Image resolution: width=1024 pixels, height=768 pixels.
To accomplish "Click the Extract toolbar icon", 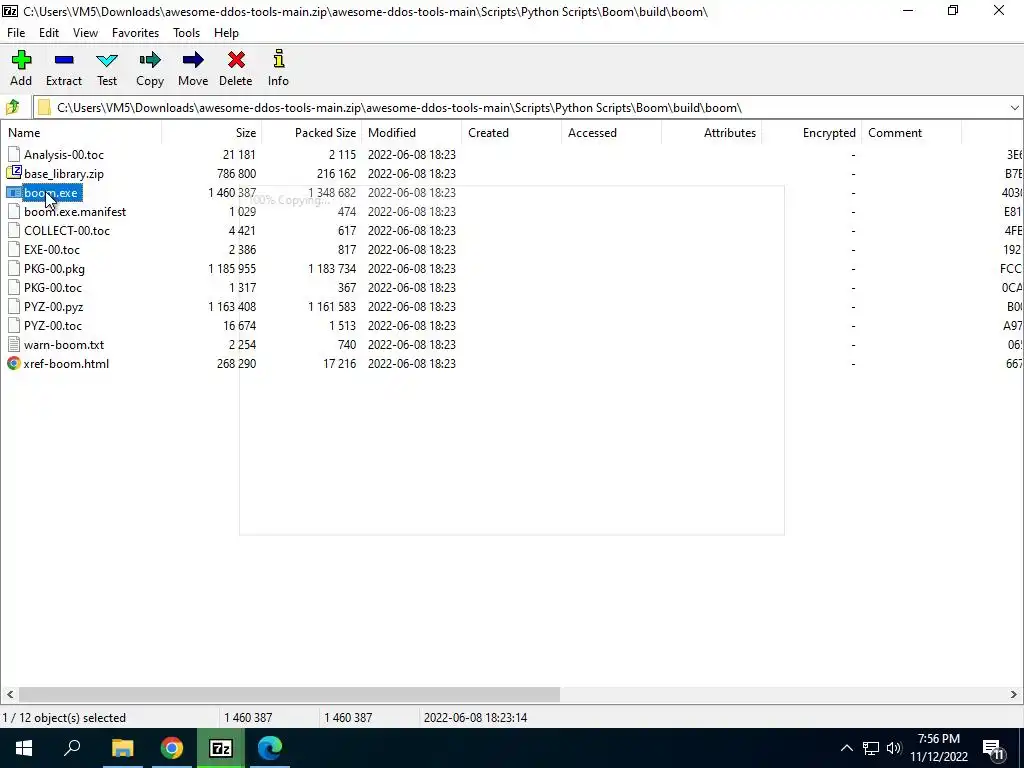I will [64, 60].
